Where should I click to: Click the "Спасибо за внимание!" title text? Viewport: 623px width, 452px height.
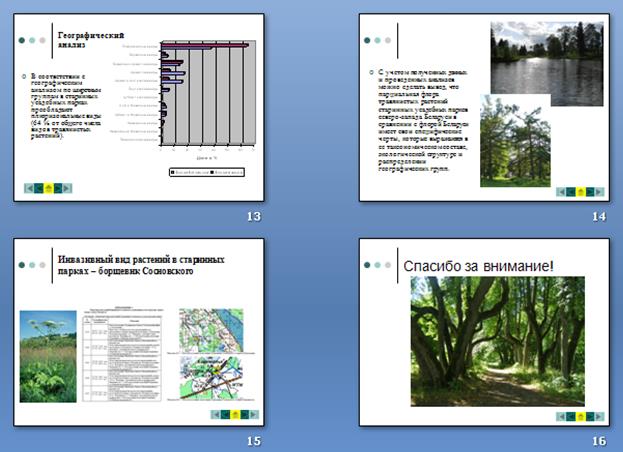(x=478, y=267)
